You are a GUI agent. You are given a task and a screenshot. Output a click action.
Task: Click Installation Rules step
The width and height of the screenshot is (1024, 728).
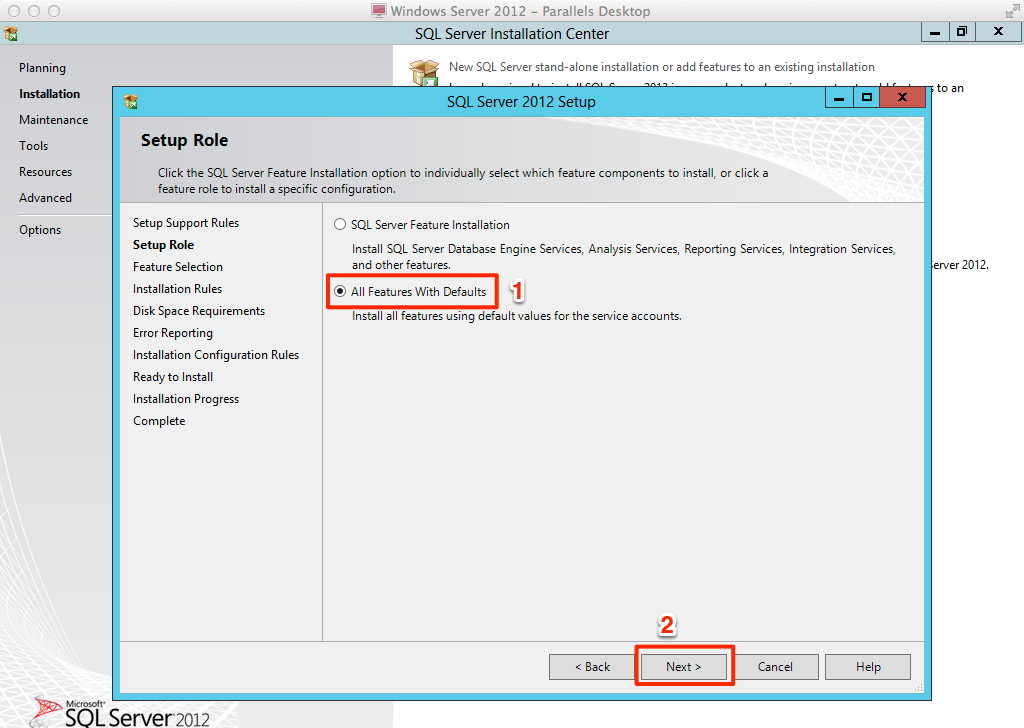click(x=177, y=289)
